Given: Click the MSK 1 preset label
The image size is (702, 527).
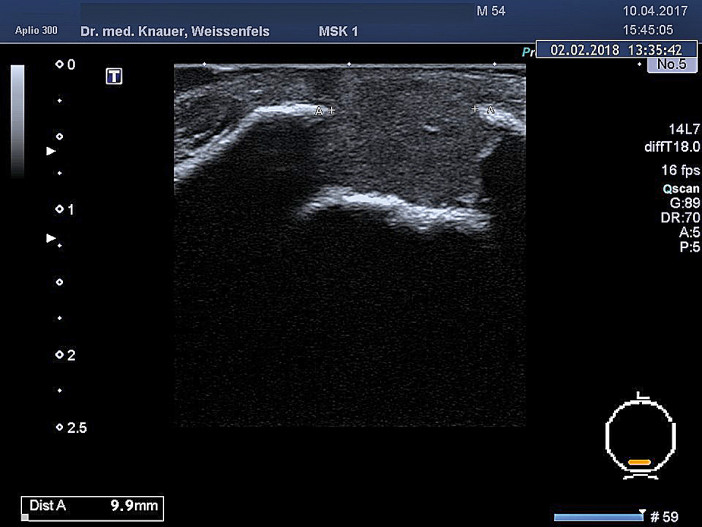Looking at the screenshot, I should 338,31.
